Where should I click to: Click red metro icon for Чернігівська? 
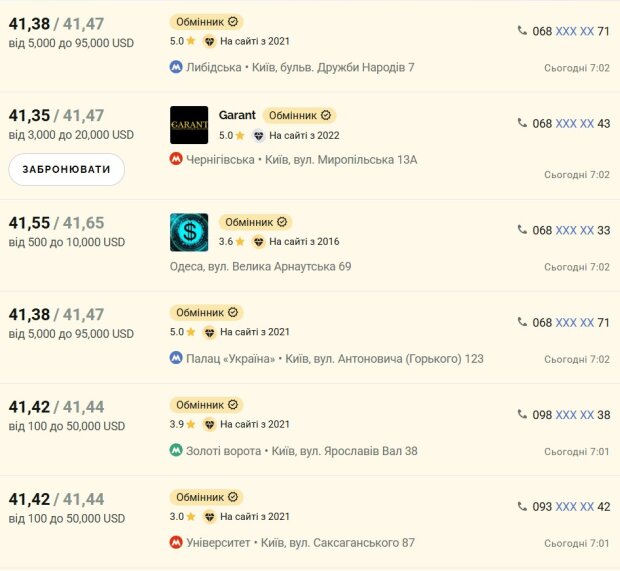(176, 159)
